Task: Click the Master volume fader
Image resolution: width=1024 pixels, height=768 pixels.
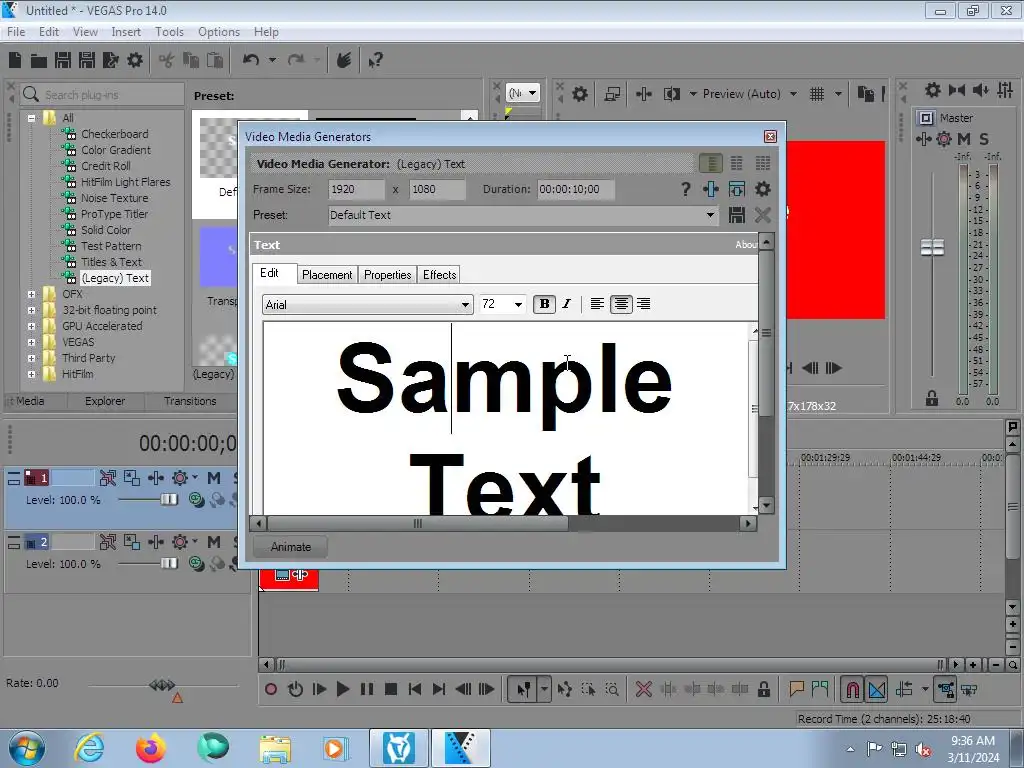Action: tap(932, 248)
